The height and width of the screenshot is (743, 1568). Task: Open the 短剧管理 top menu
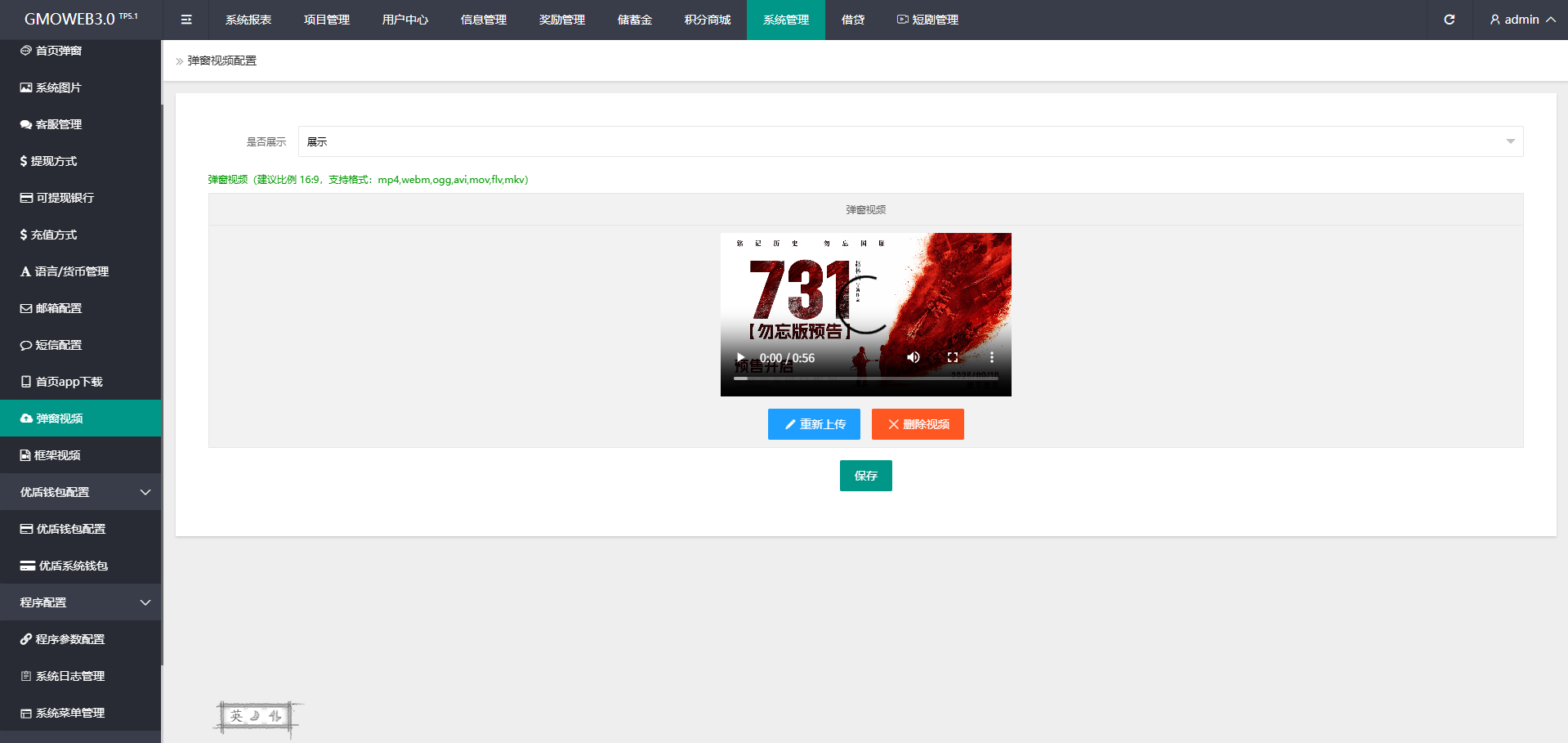[x=927, y=20]
